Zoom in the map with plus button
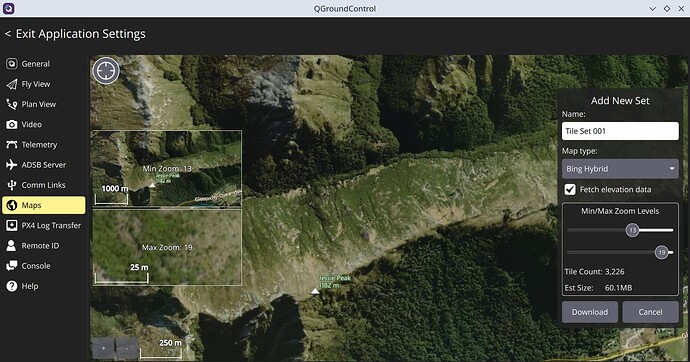The image size is (690, 362). click(x=103, y=348)
